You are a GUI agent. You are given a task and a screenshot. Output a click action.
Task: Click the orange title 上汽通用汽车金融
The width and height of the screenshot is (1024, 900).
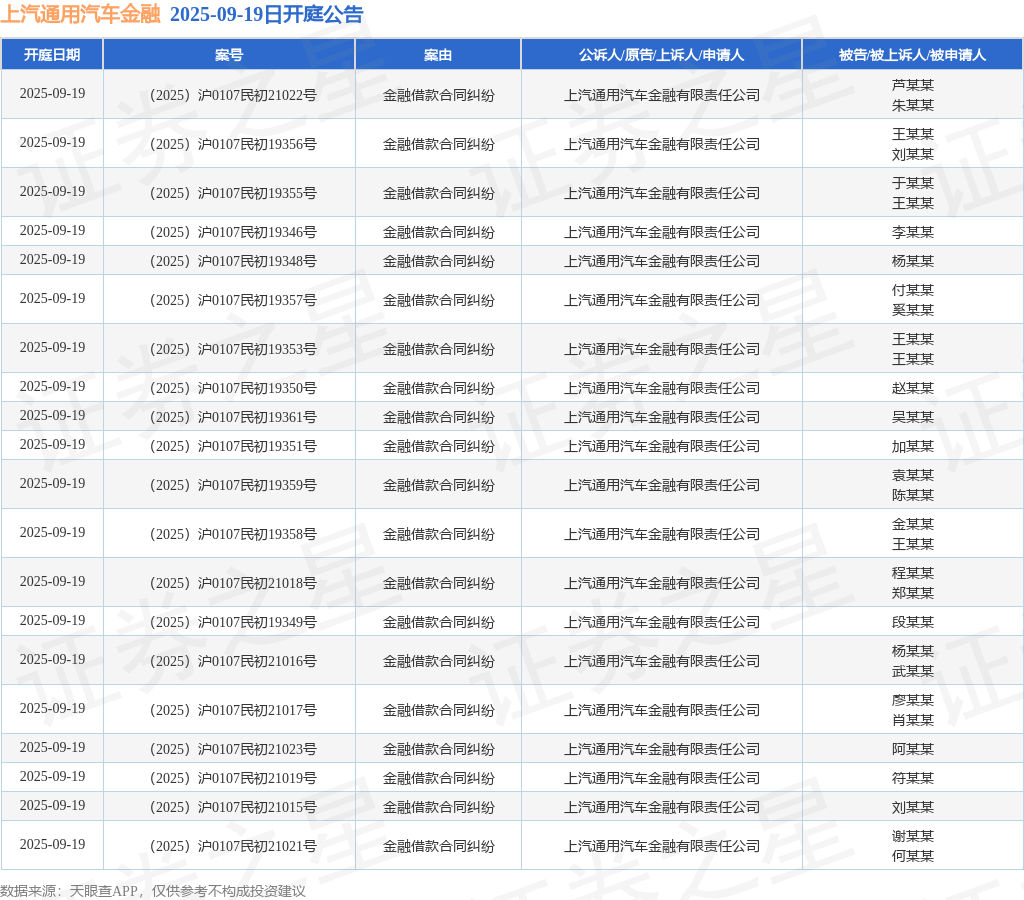[x=80, y=14]
